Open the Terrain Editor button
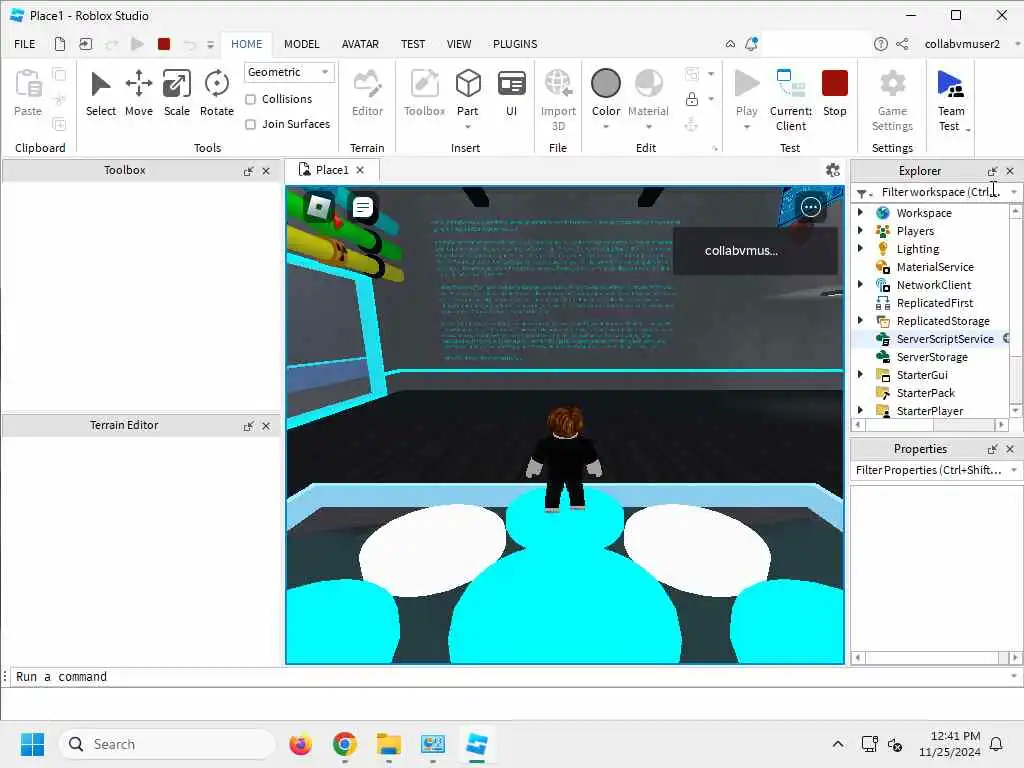1024x768 pixels. tap(367, 93)
